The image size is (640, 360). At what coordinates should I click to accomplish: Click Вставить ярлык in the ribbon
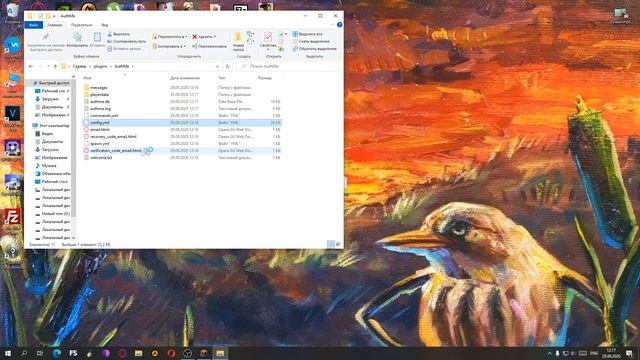pos(124,49)
